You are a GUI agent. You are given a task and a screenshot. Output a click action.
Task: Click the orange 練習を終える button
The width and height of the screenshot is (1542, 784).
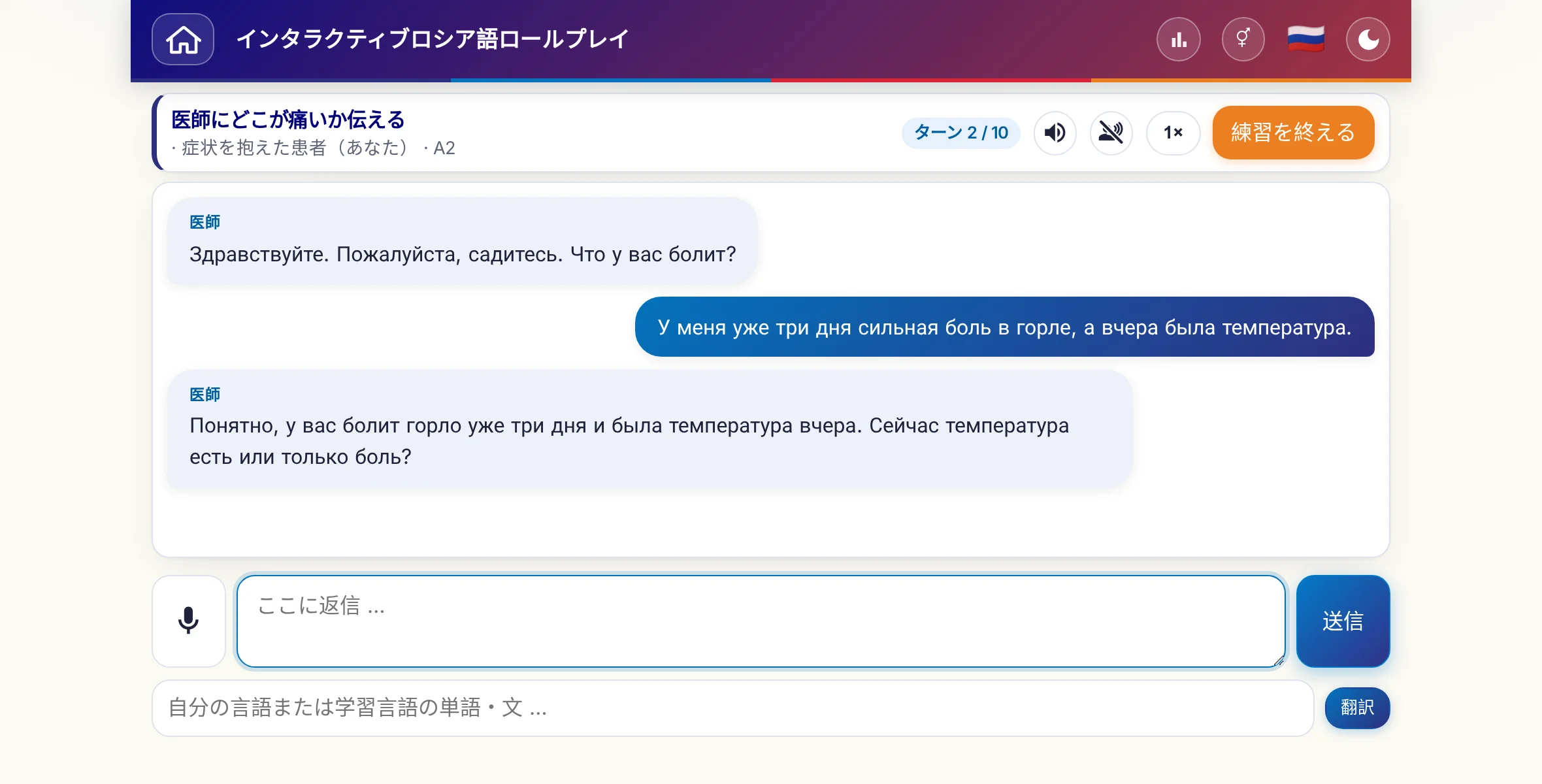(x=1293, y=133)
